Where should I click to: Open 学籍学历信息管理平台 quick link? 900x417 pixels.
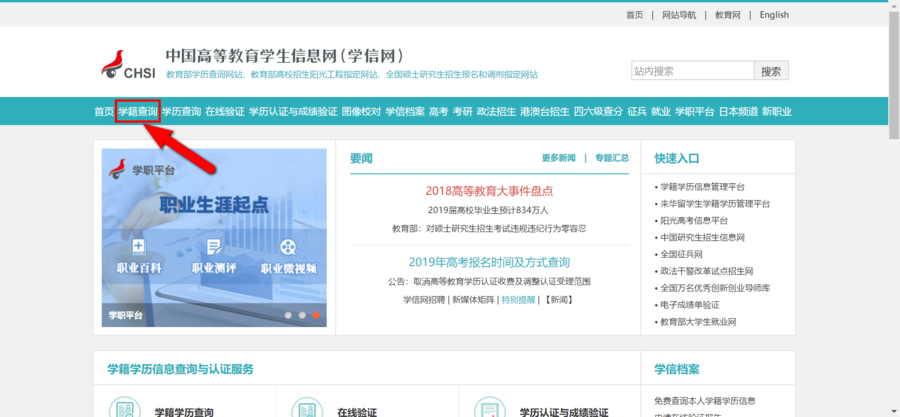pyautogui.click(x=703, y=187)
